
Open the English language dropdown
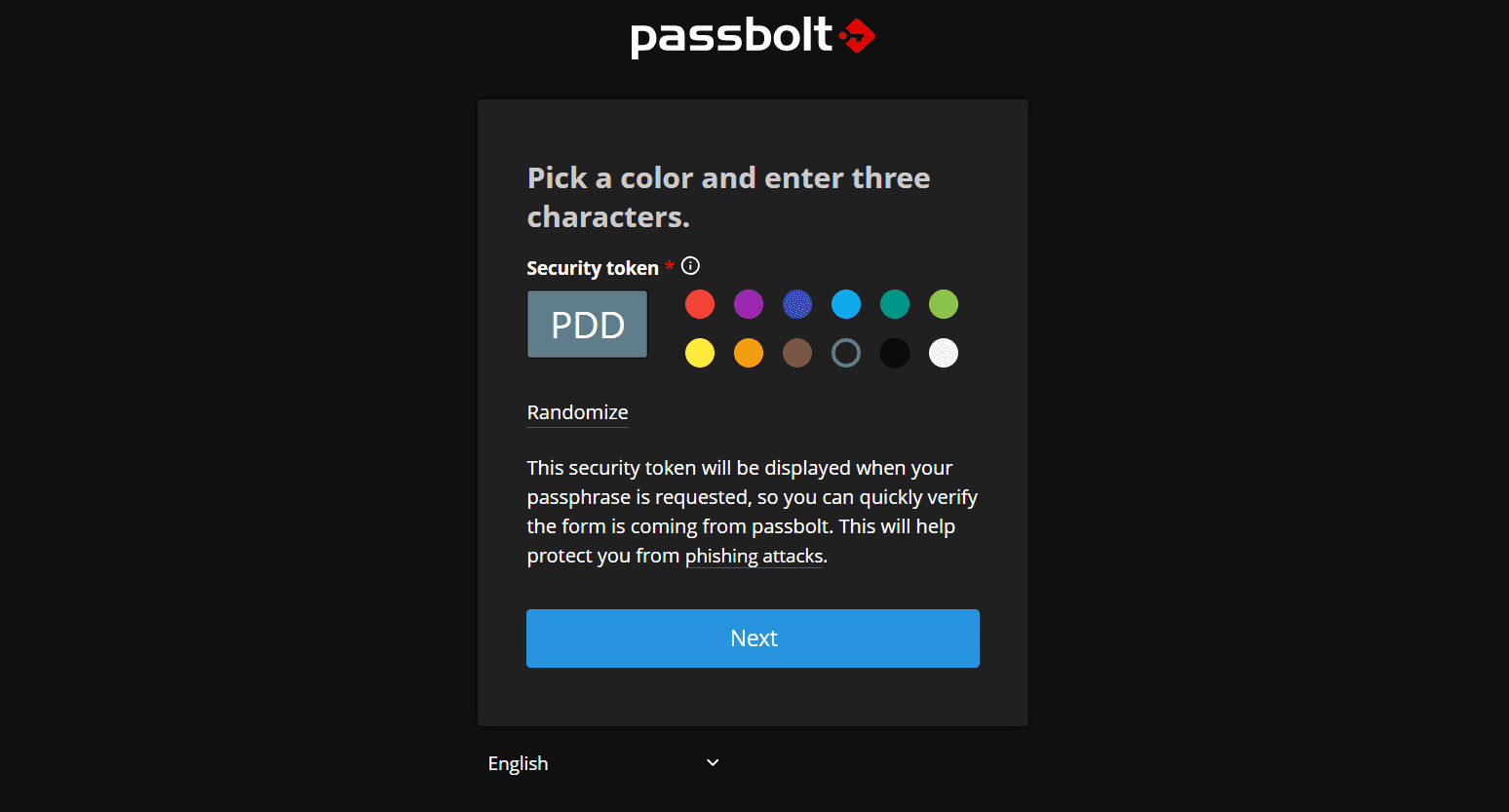[x=604, y=763]
